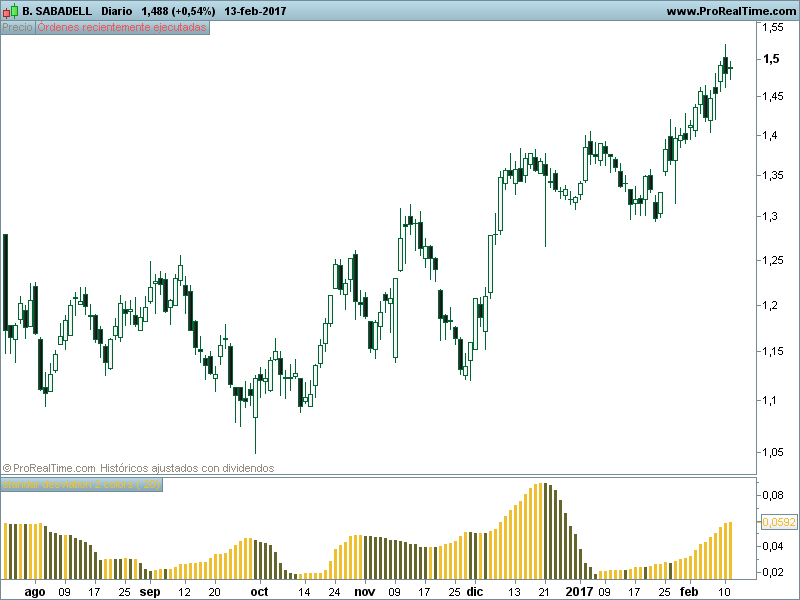Click the date 13-feb-2017 in the header
This screenshot has height=600, width=800.
click(x=255, y=11)
